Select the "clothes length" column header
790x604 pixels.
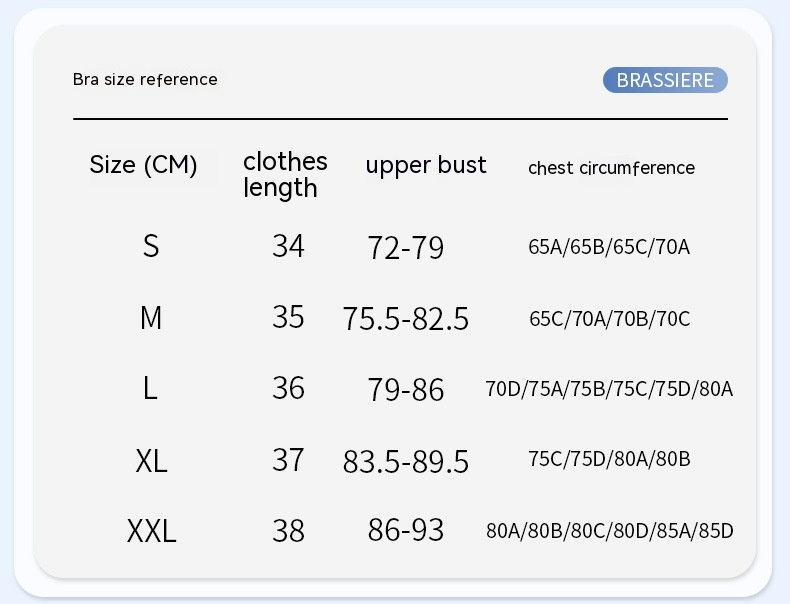click(x=285, y=175)
